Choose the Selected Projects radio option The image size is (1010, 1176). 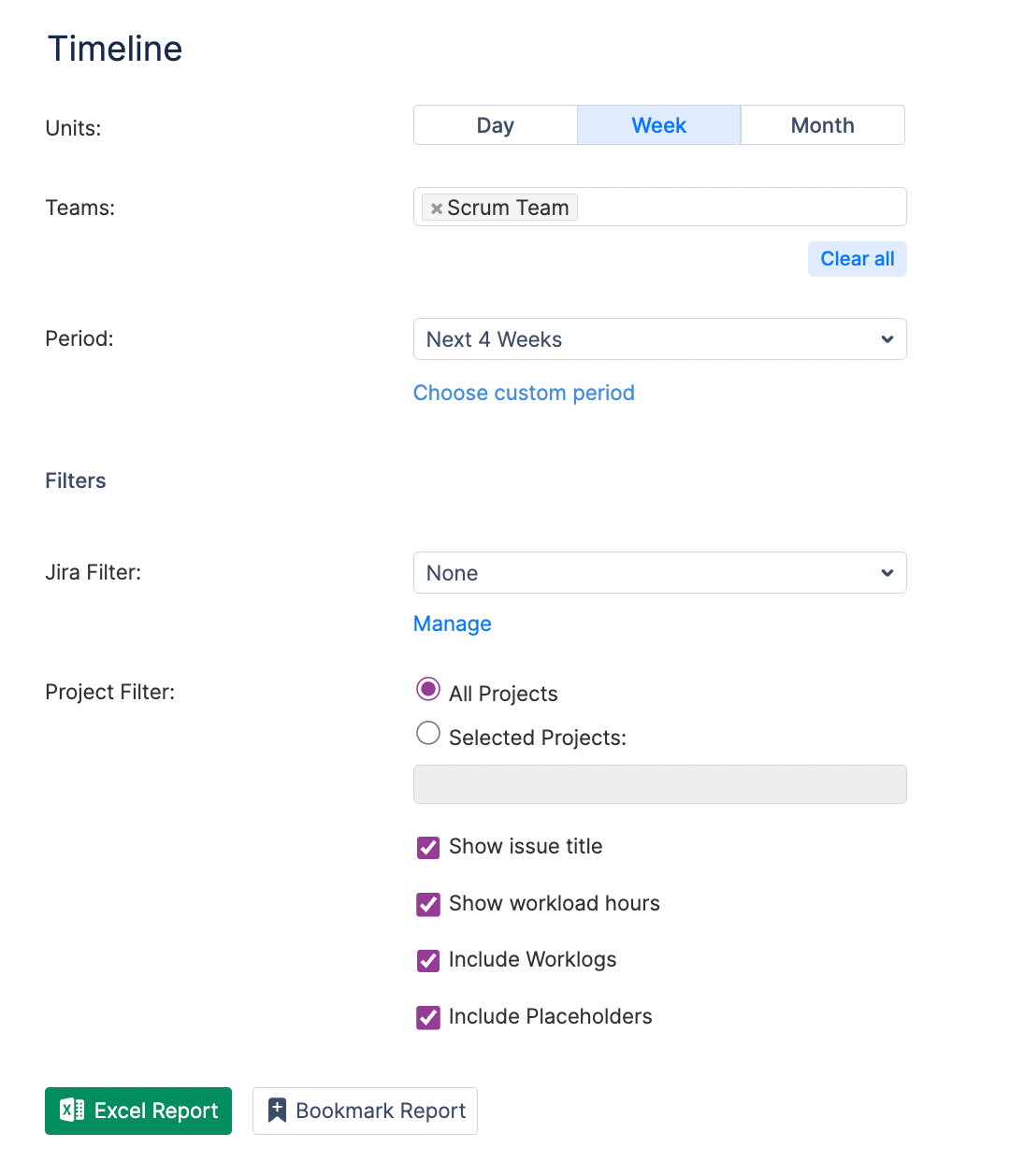428,734
